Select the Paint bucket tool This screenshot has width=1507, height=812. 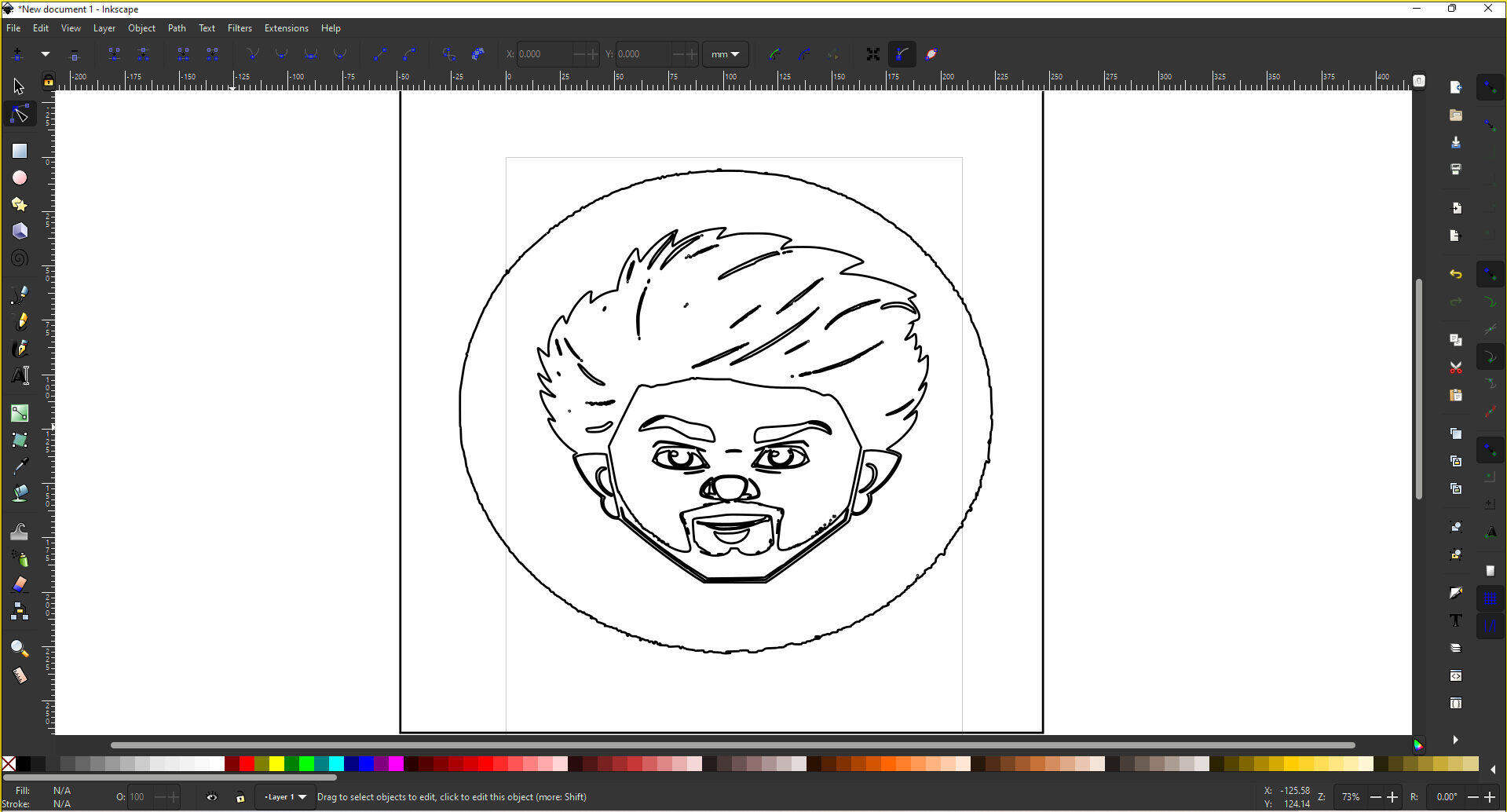(x=19, y=493)
